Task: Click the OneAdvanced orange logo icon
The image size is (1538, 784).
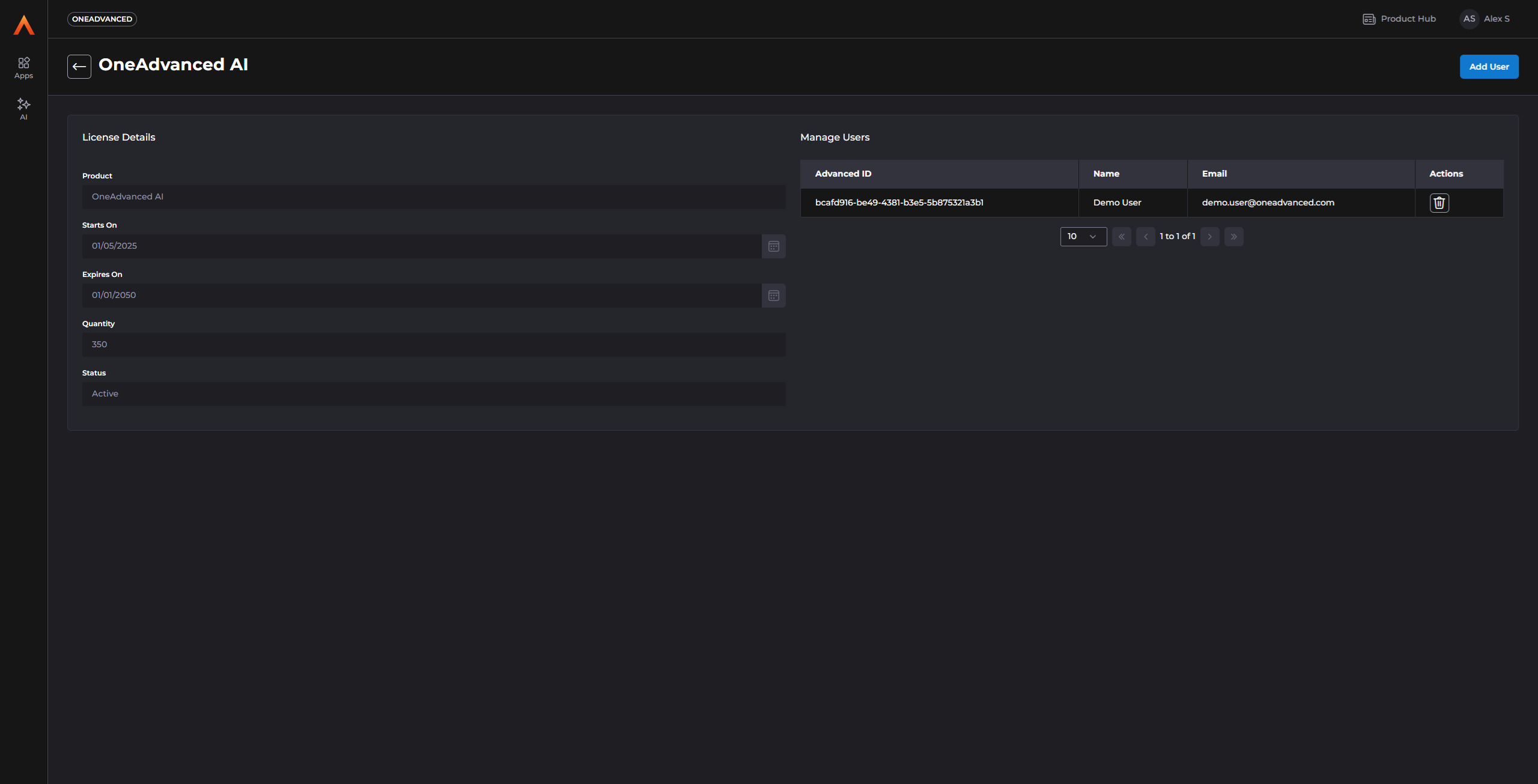Action: (x=24, y=25)
